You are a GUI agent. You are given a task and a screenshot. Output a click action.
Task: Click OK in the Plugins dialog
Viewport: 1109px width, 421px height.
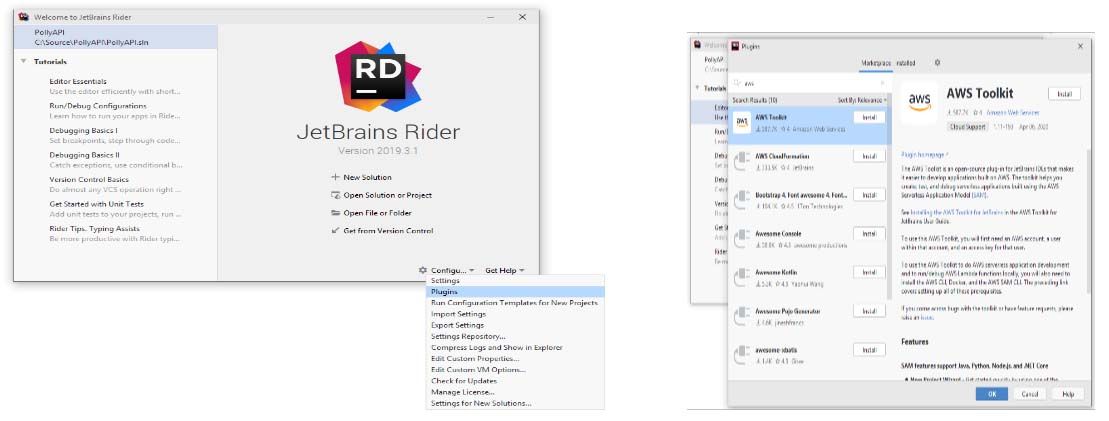click(x=992, y=394)
